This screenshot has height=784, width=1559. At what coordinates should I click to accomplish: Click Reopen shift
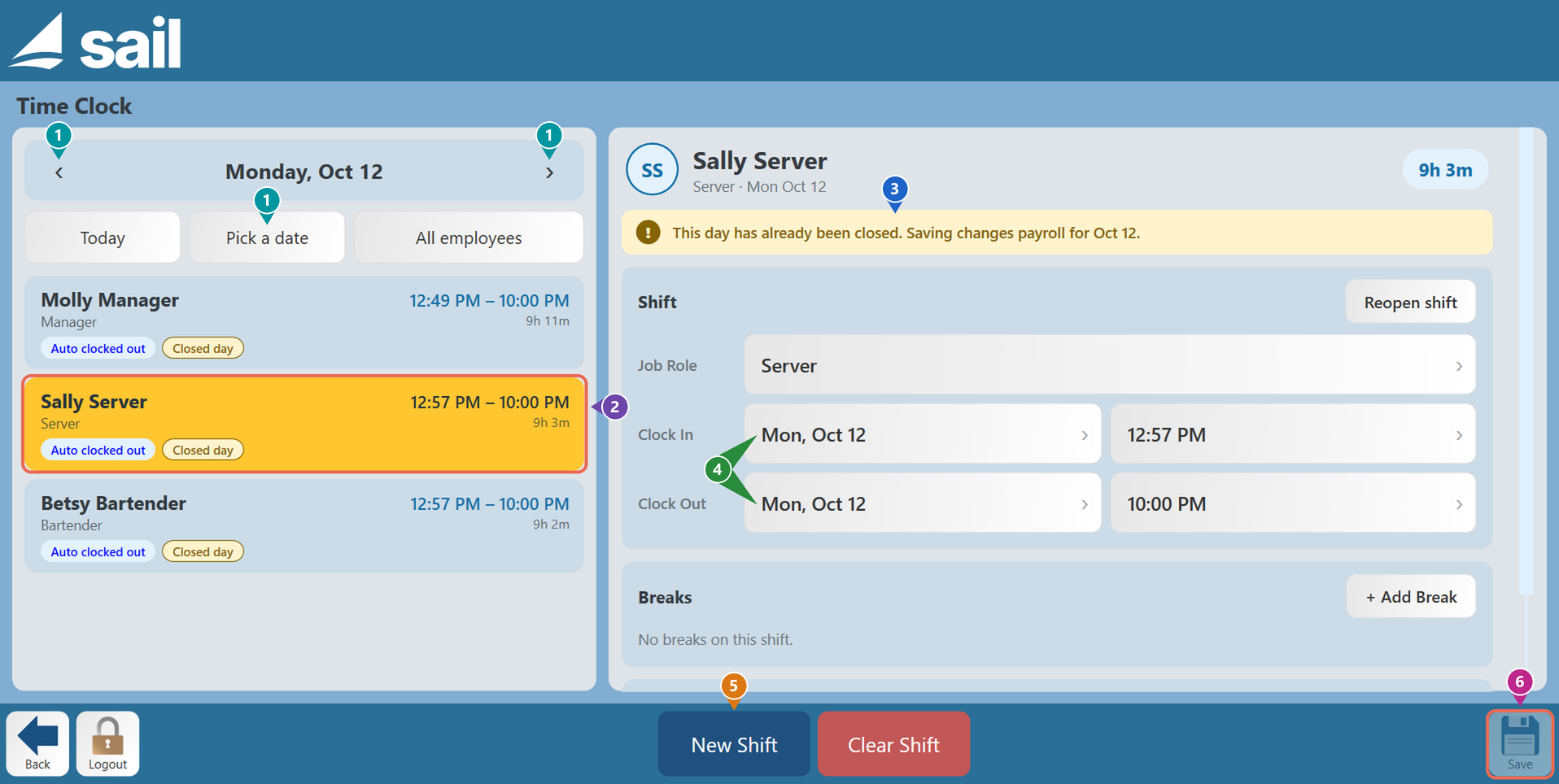(1410, 302)
